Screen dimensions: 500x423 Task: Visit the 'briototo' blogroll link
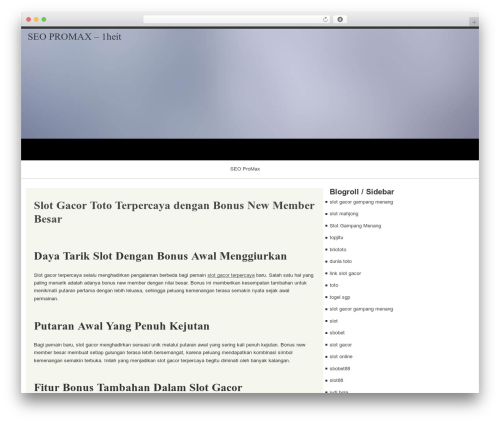338,250
